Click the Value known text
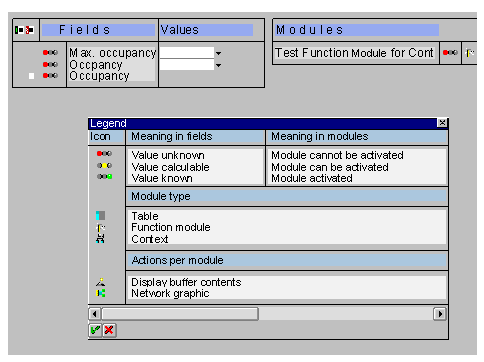Image resolution: width=484 pixels, height=362 pixels. pyautogui.click(x=162, y=178)
